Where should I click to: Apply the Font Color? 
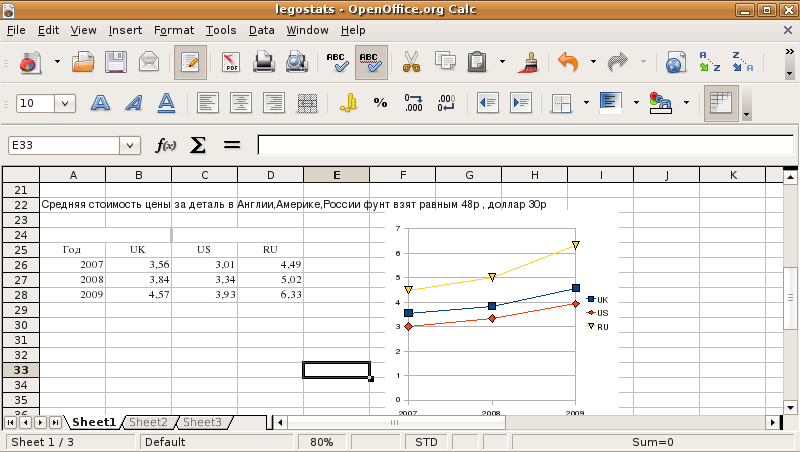pyautogui.click(x=661, y=104)
